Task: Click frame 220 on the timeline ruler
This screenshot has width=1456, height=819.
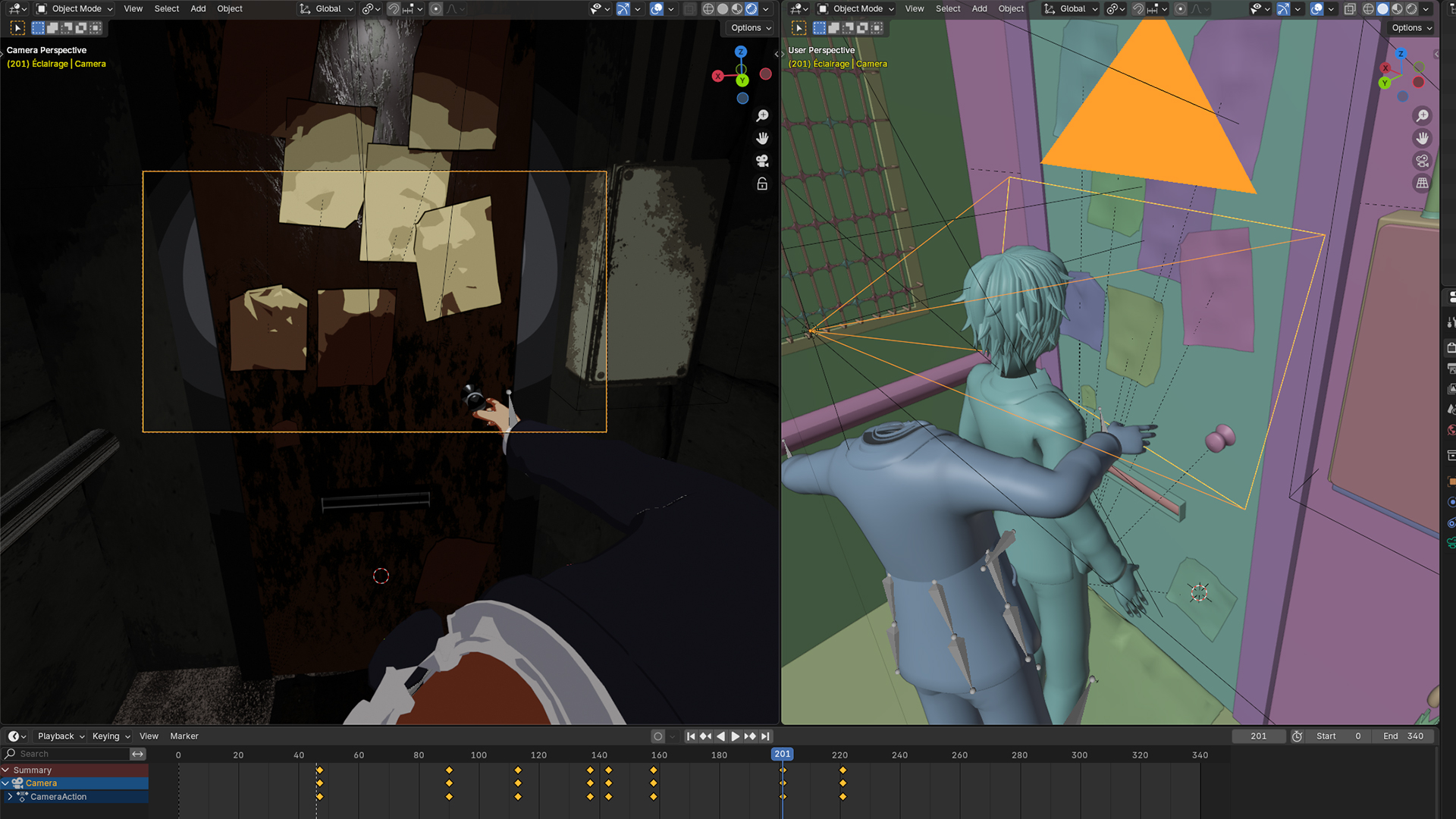Action: pos(839,755)
